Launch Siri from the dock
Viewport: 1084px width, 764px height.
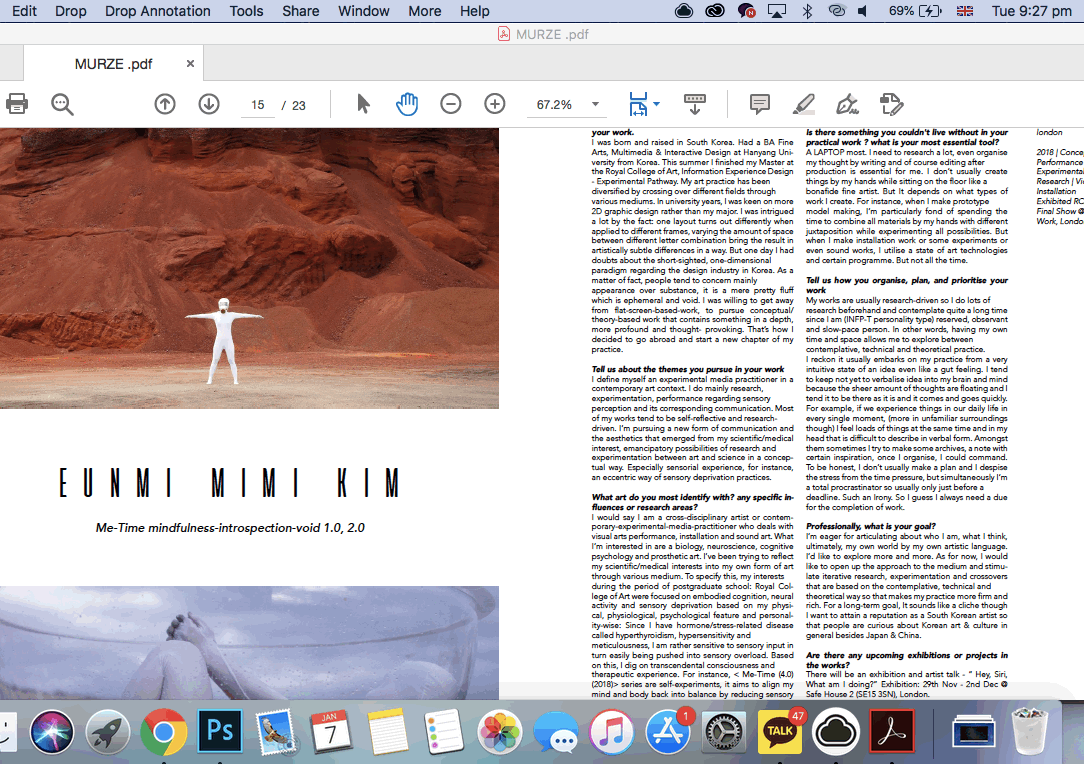[52, 732]
